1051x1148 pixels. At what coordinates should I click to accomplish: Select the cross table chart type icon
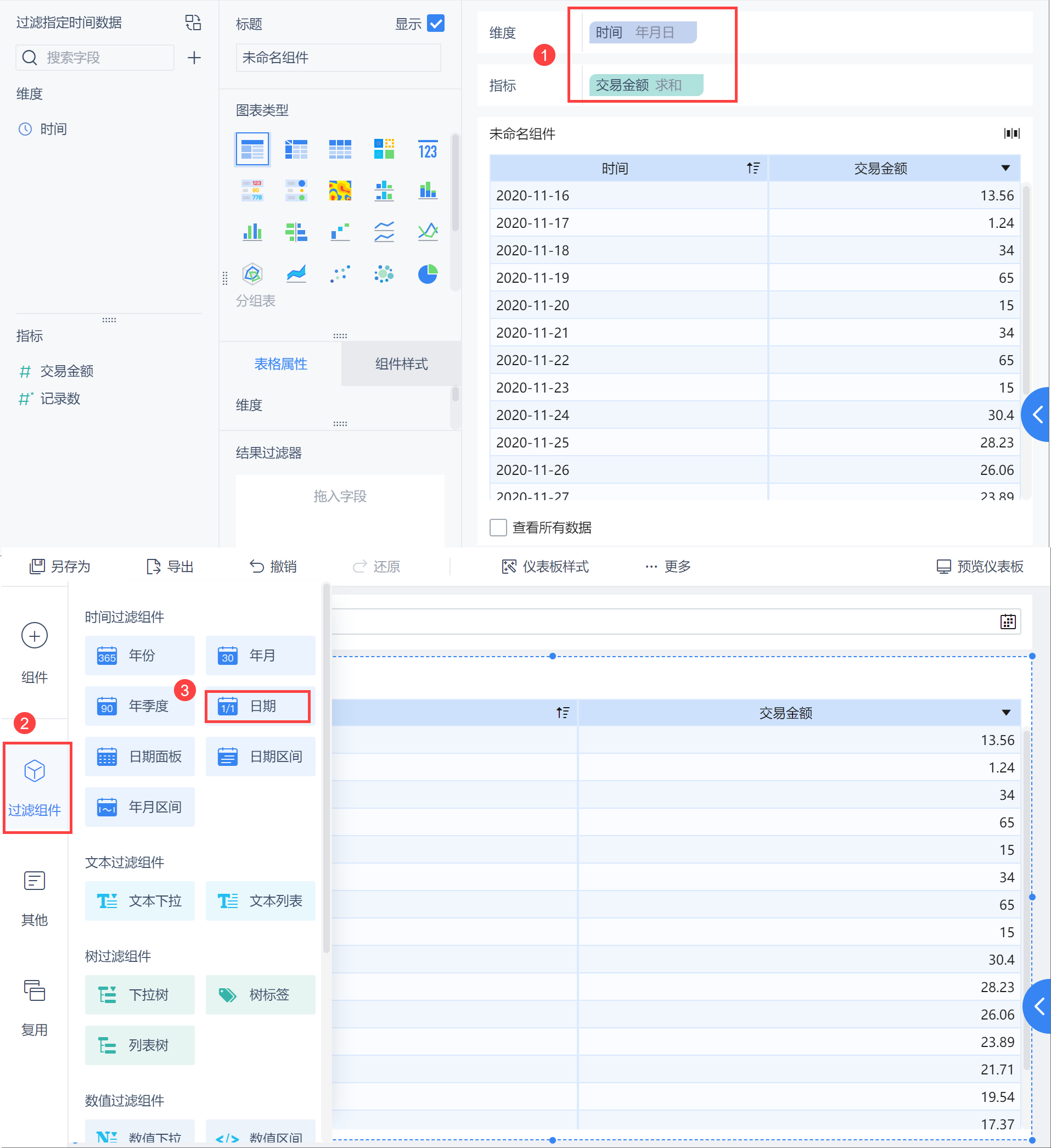(x=296, y=149)
